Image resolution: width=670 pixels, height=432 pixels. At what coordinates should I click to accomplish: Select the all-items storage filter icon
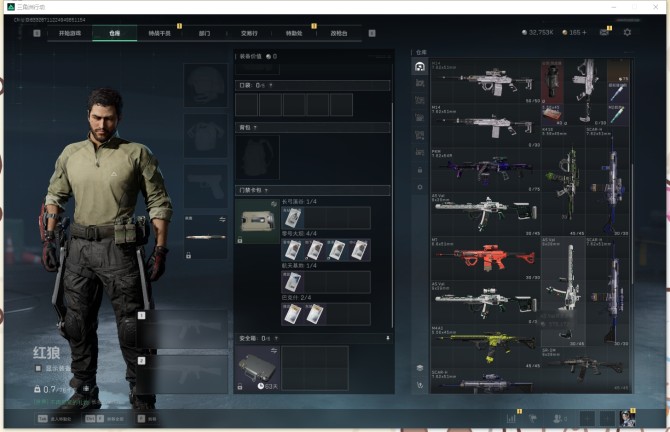pyautogui.click(x=420, y=67)
